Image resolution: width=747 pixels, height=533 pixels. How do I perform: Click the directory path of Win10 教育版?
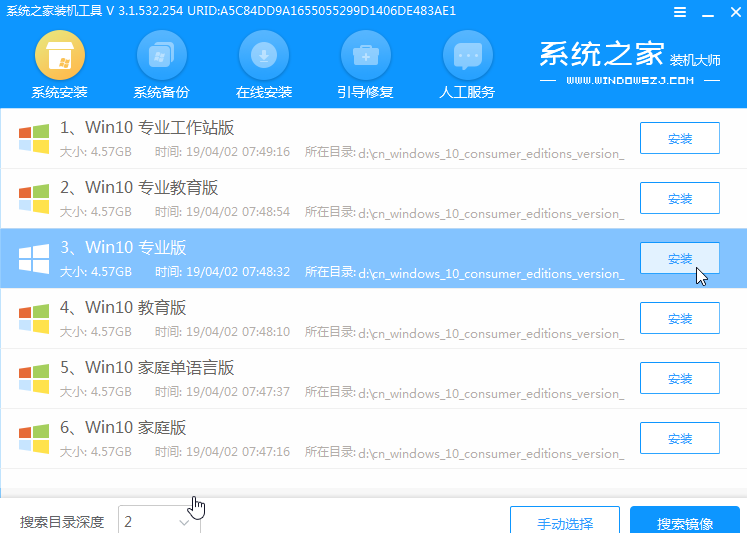(x=491, y=334)
